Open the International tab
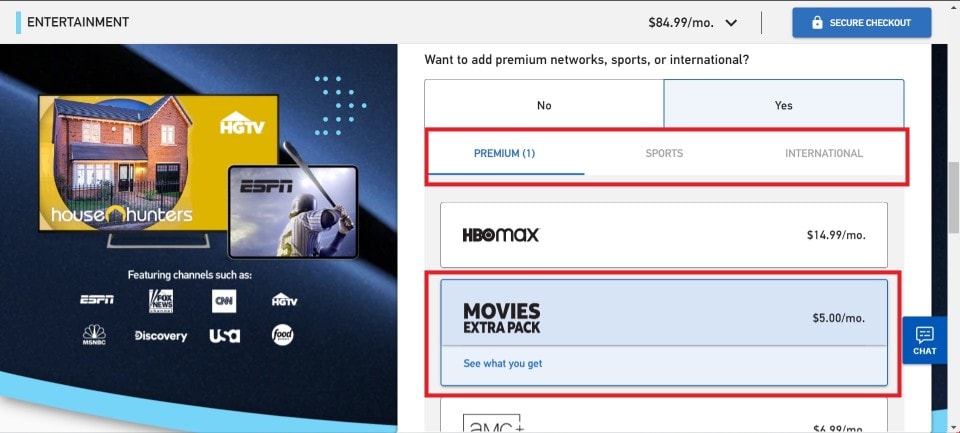The image size is (960, 433). tap(823, 153)
